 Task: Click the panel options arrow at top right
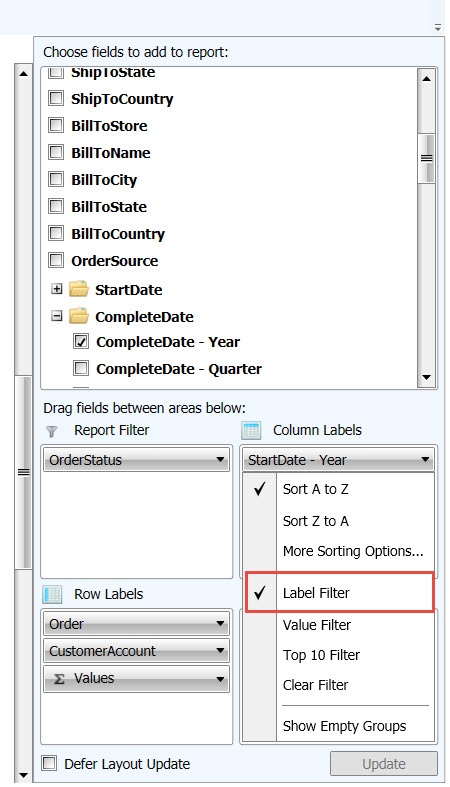click(x=438, y=28)
